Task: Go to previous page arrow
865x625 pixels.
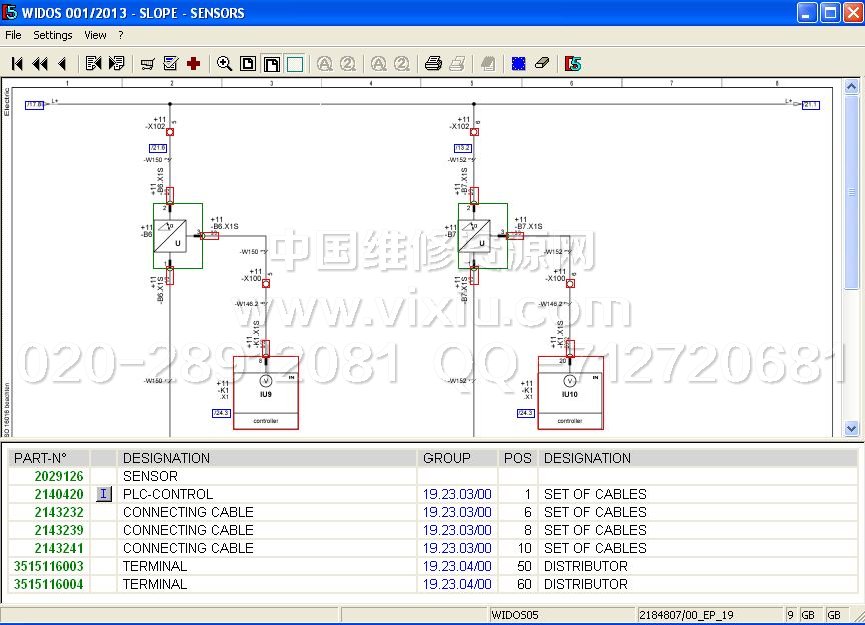Action: pyautogui.click(x=62, y=64)
